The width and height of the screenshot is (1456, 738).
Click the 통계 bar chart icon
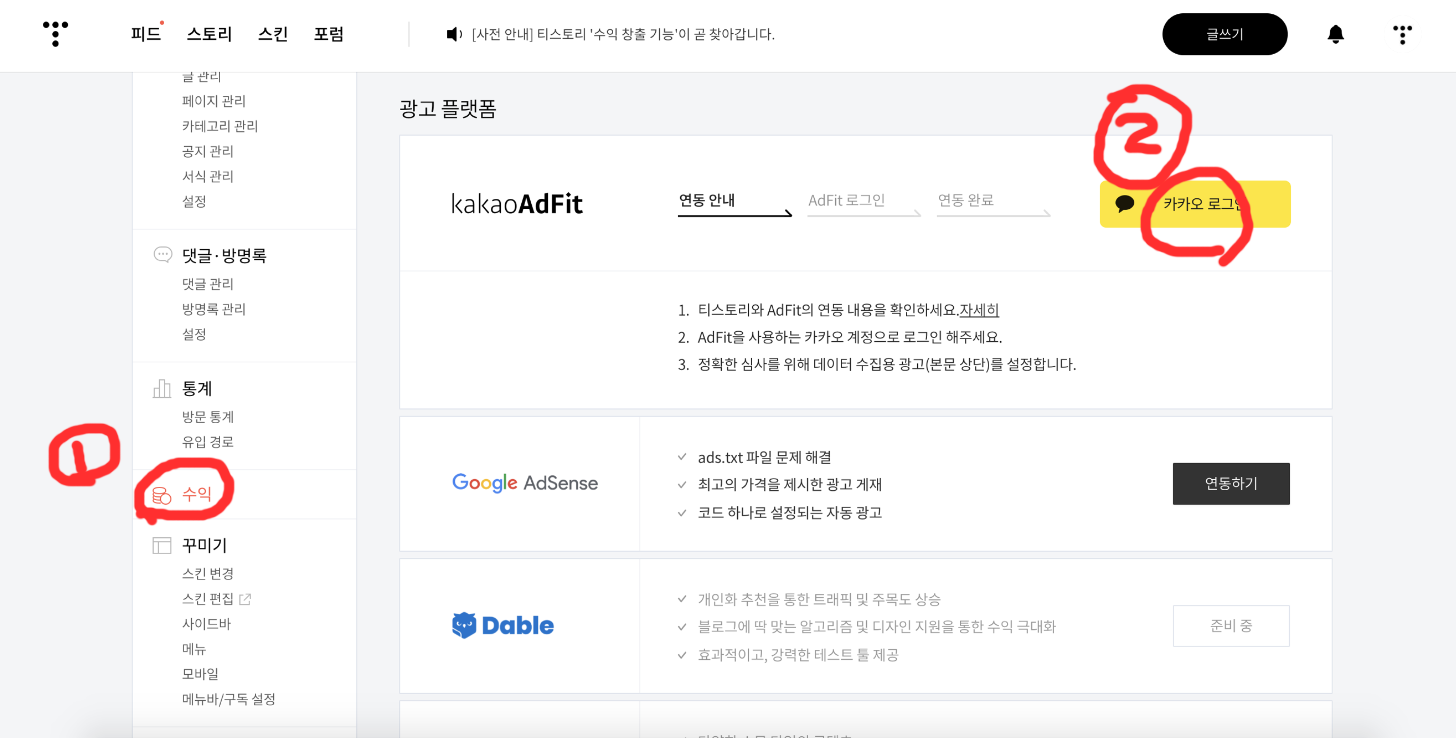(162, 388)
